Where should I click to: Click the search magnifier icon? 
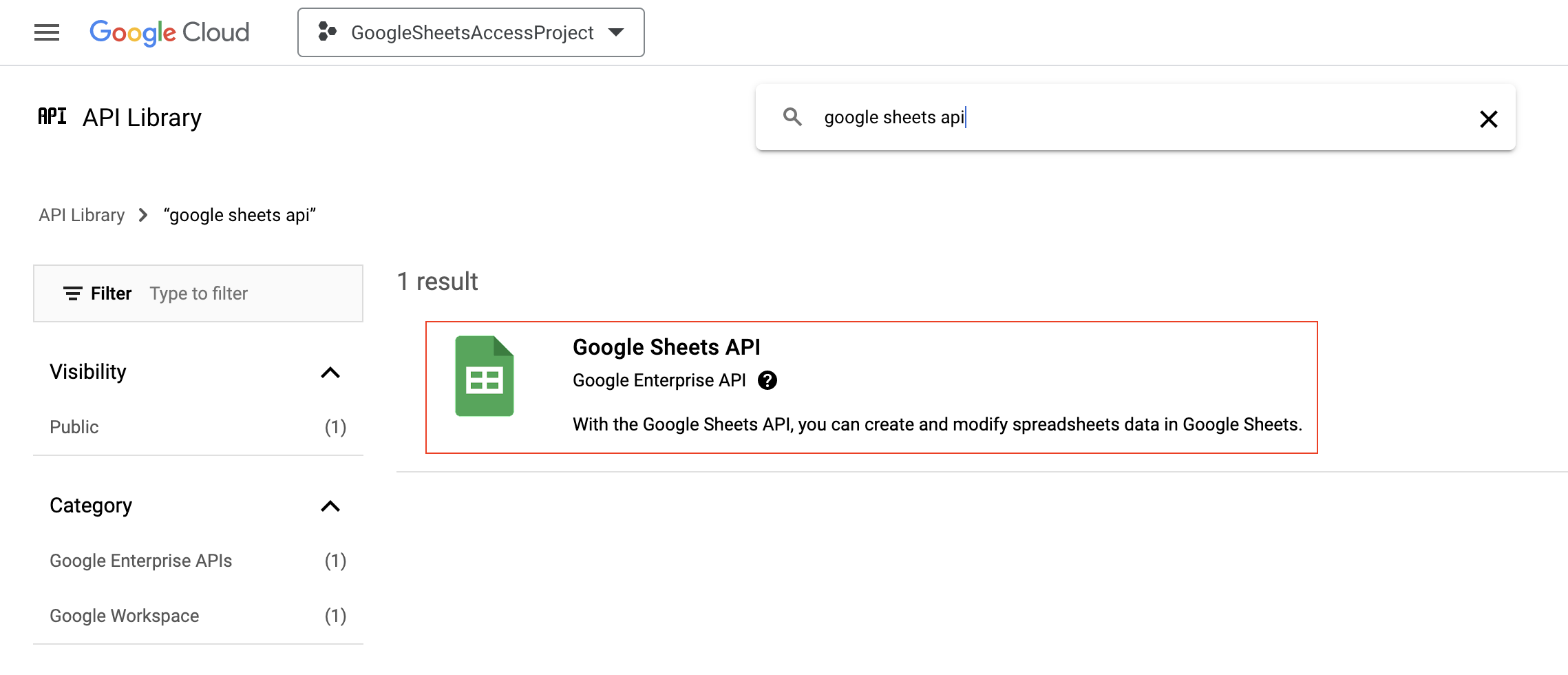tap(792, 117)
